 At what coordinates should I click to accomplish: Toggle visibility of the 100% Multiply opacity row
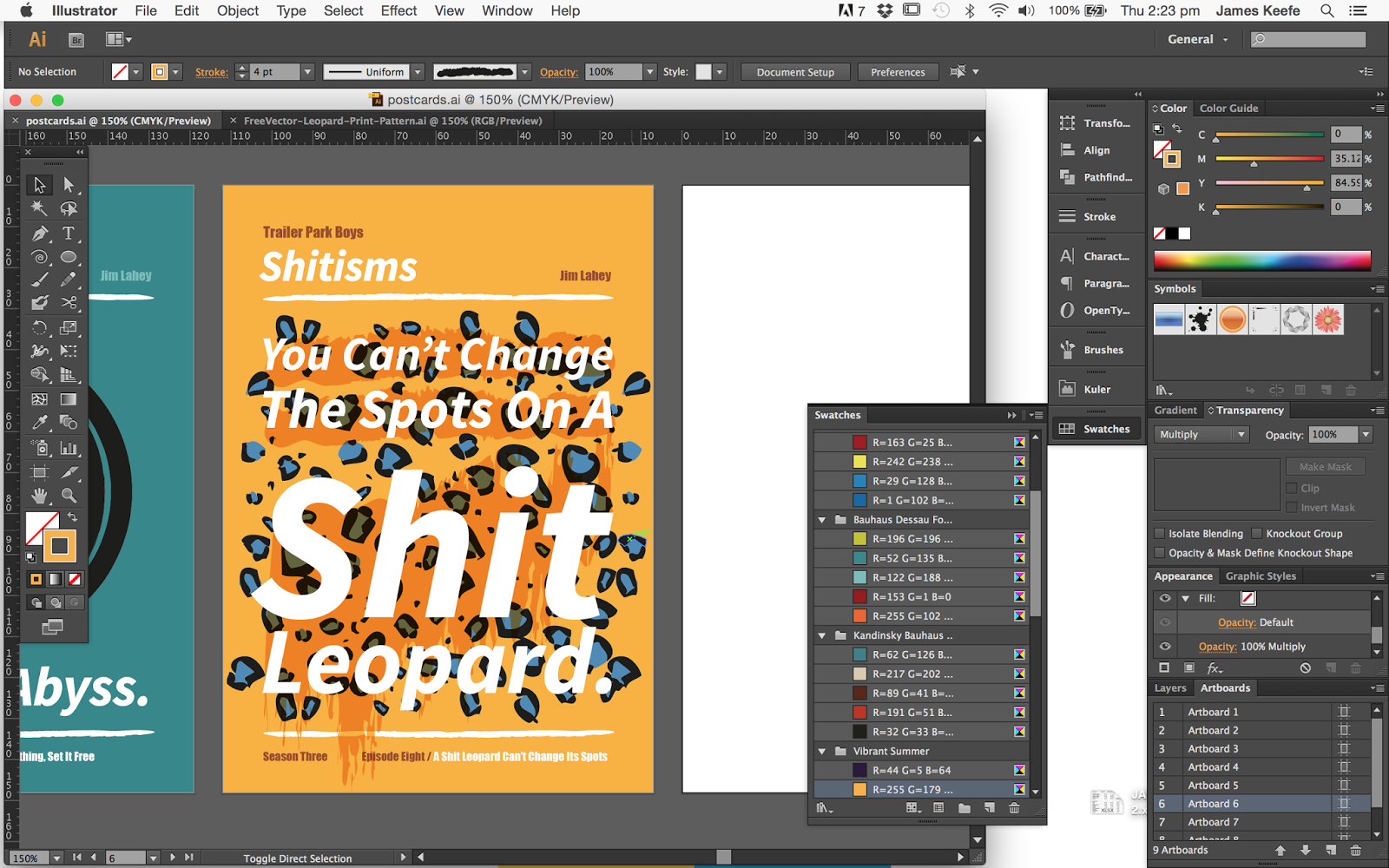[1165, 647]
